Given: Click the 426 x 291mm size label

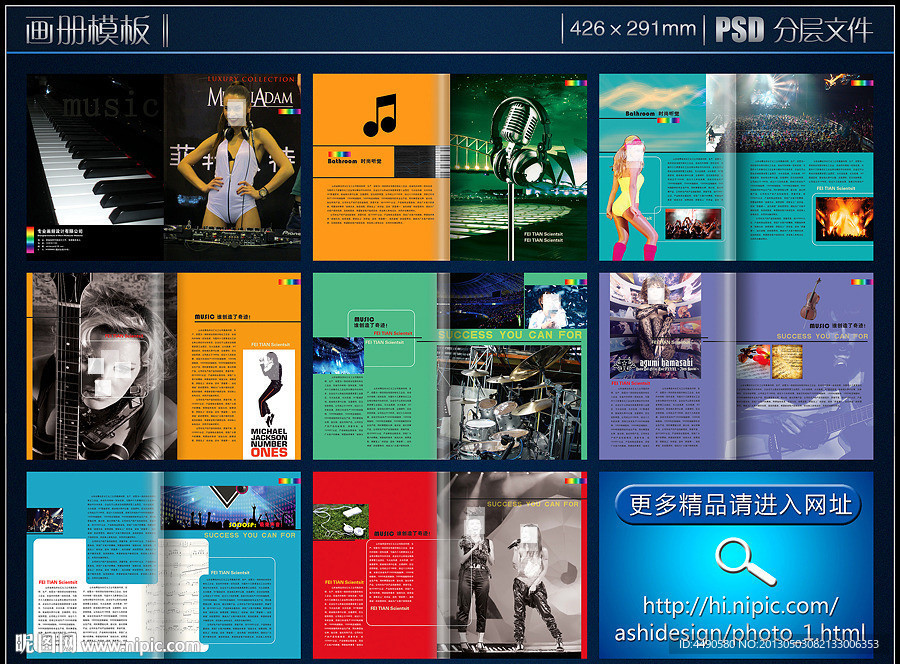Looking at the screenshot, I should tap(632, 29).
